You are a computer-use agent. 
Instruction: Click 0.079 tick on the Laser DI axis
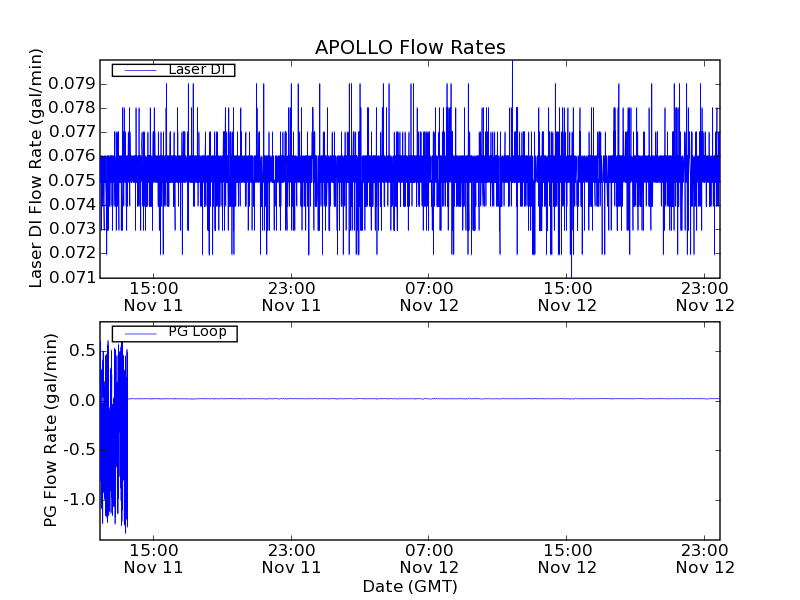point(73,83)
